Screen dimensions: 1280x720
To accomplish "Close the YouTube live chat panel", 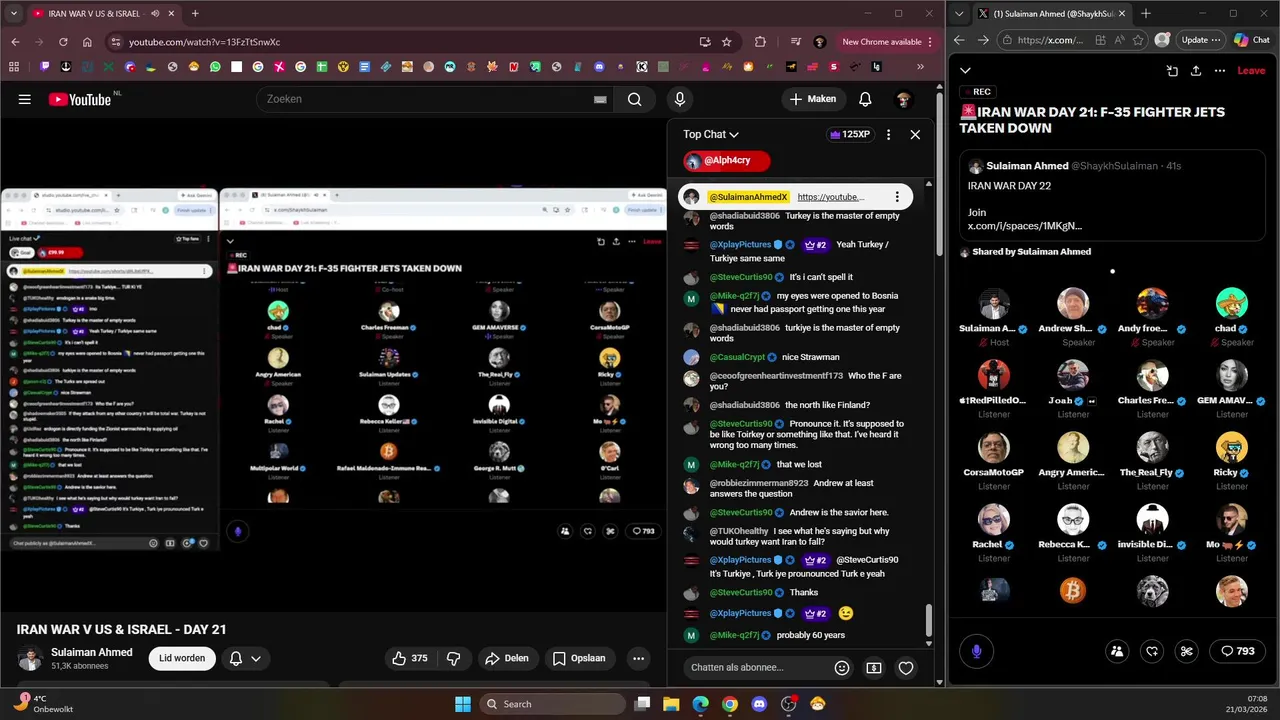I will [x=915, y=134].
